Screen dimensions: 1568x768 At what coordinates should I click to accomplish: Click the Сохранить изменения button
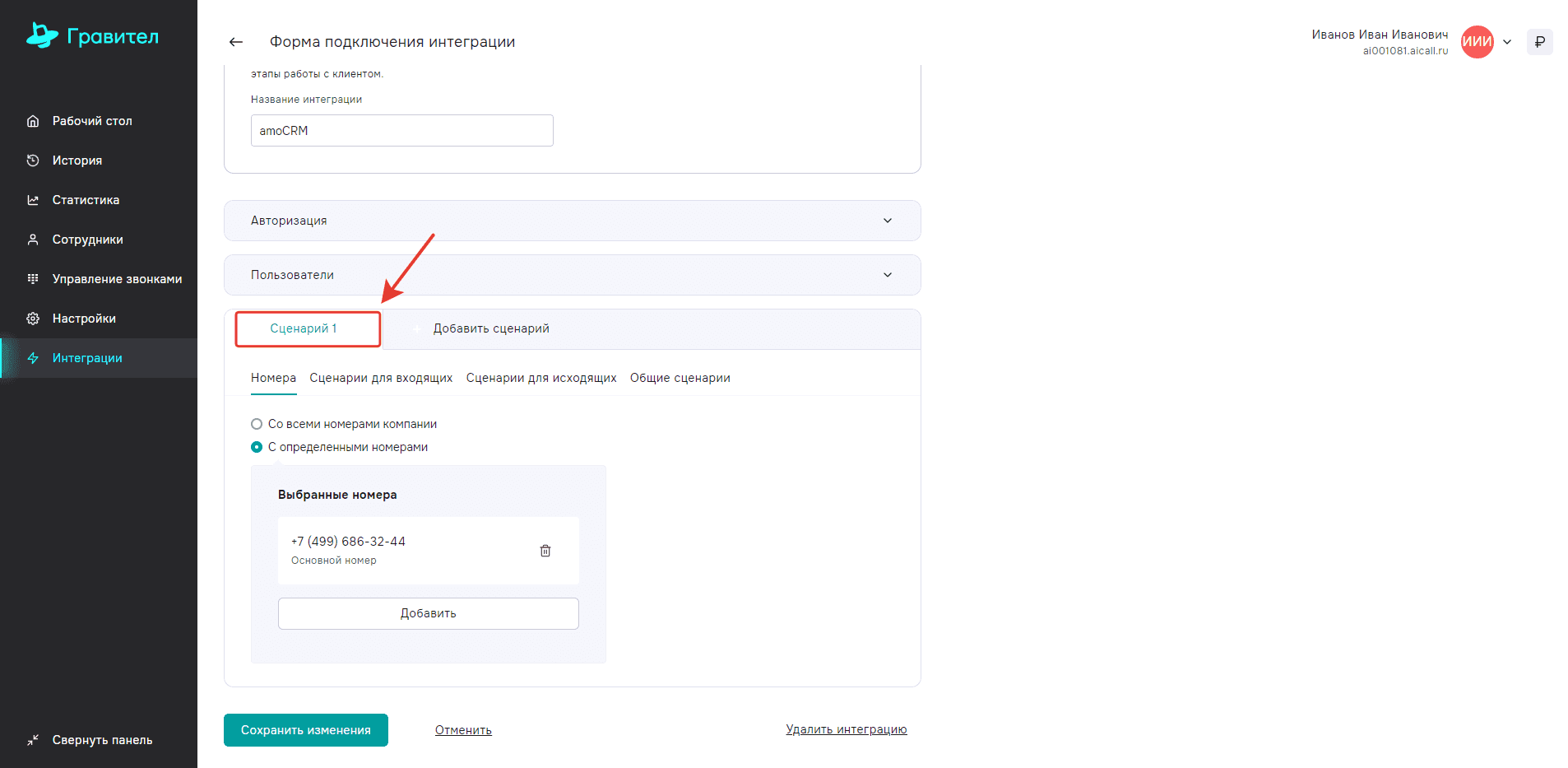point(305,730)
